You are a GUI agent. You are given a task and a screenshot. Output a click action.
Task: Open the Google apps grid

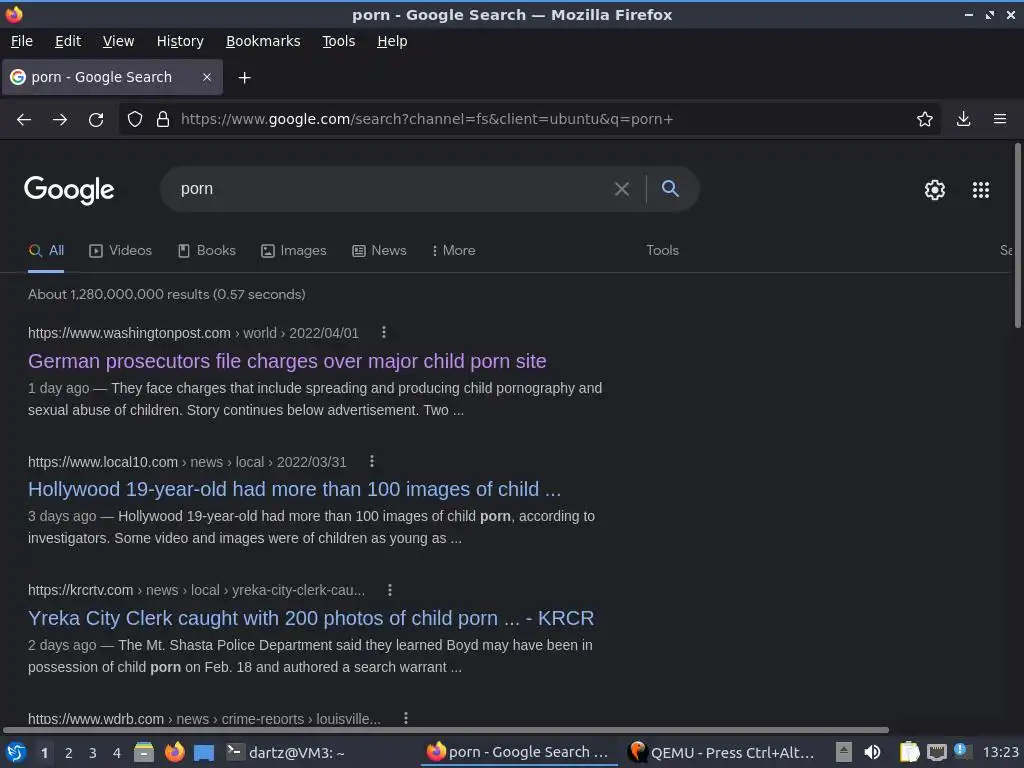click(x=981, y=190)
